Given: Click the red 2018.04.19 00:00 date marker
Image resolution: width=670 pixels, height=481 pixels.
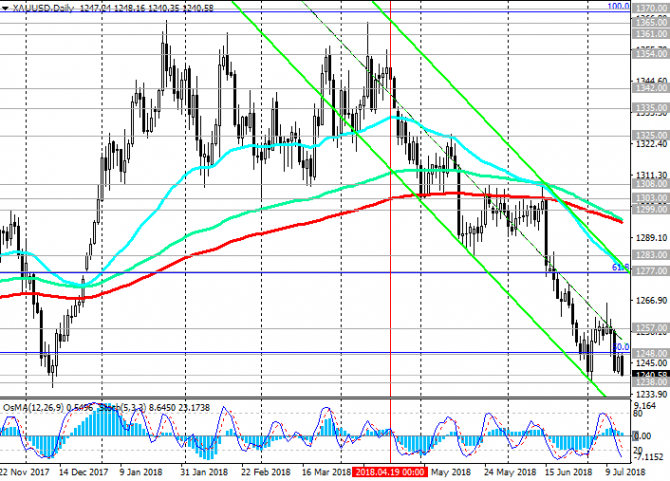Looking at the screenshot, I should tap(390, 472).
